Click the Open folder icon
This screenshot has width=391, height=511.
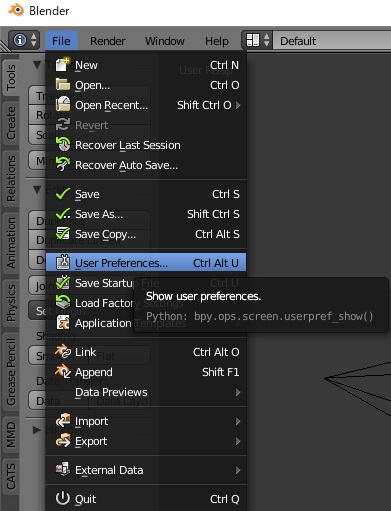[63, 85]
